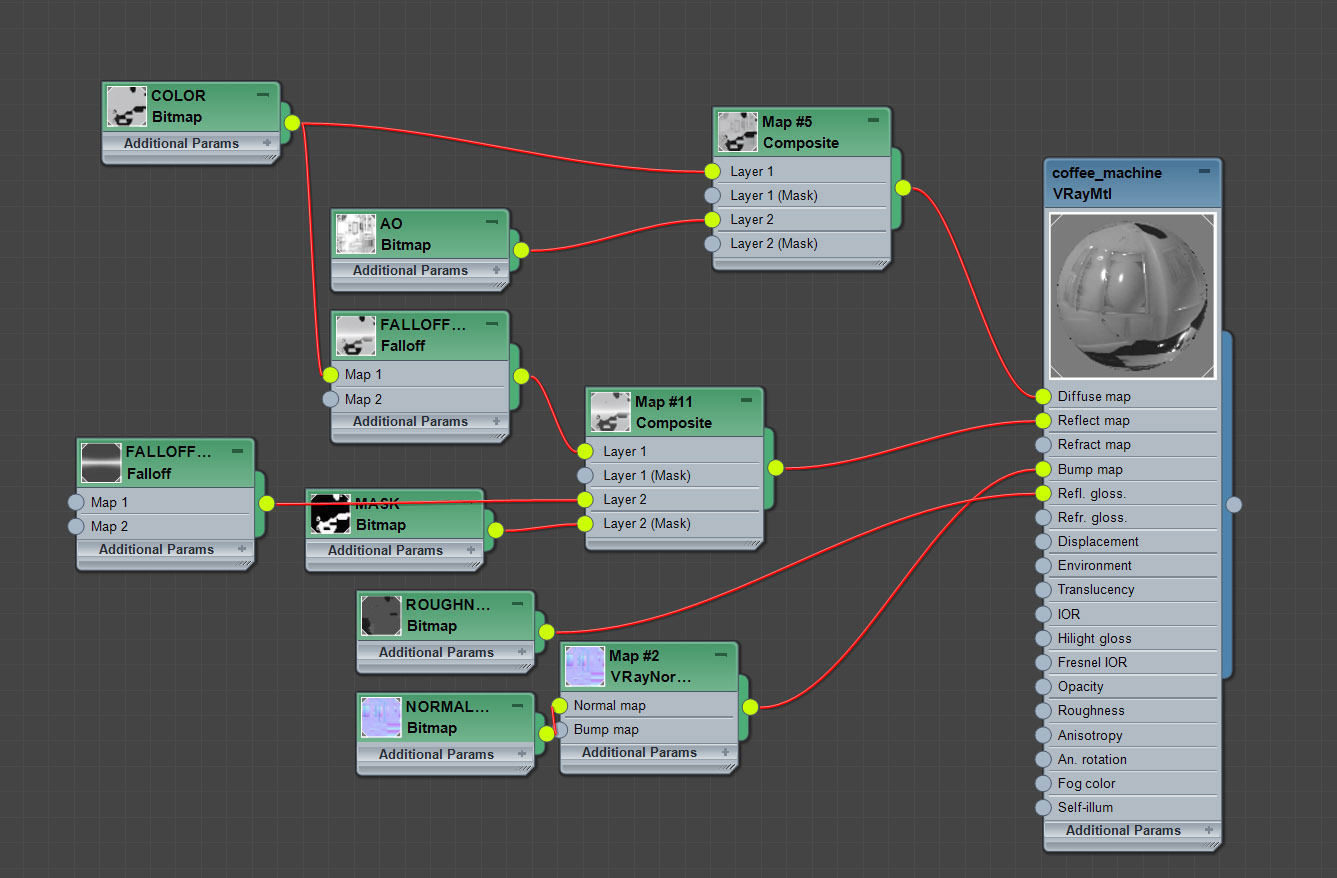The width and height of the screenshot is (1337, 878).
Task: Select the Map #5 Composite thumbnail
Action: pos(737,132)
